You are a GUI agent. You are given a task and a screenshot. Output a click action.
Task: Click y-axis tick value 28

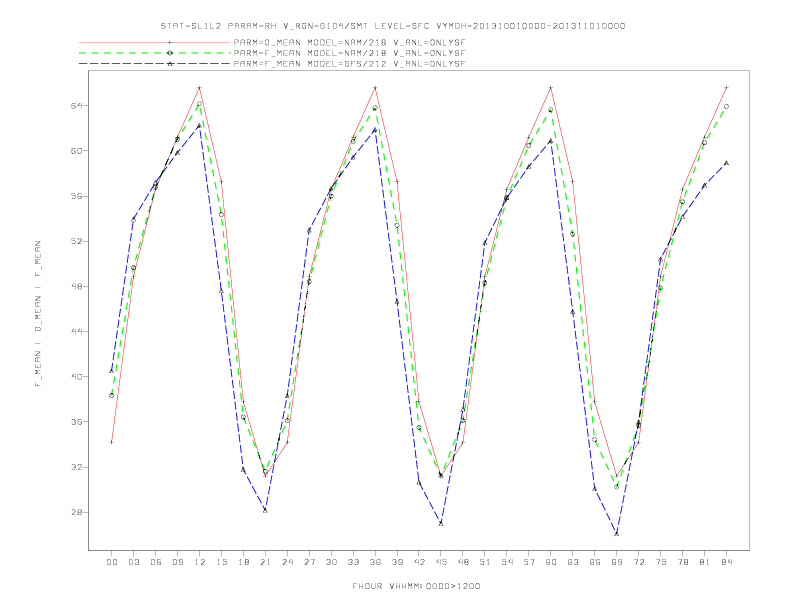(x=77, y=512)
